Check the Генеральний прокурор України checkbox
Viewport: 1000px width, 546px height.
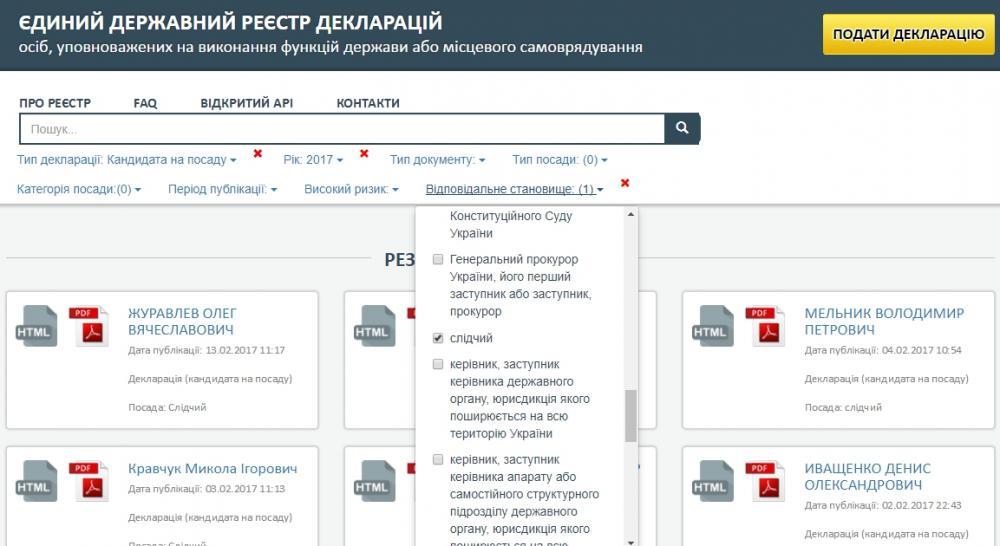point(438,260)
